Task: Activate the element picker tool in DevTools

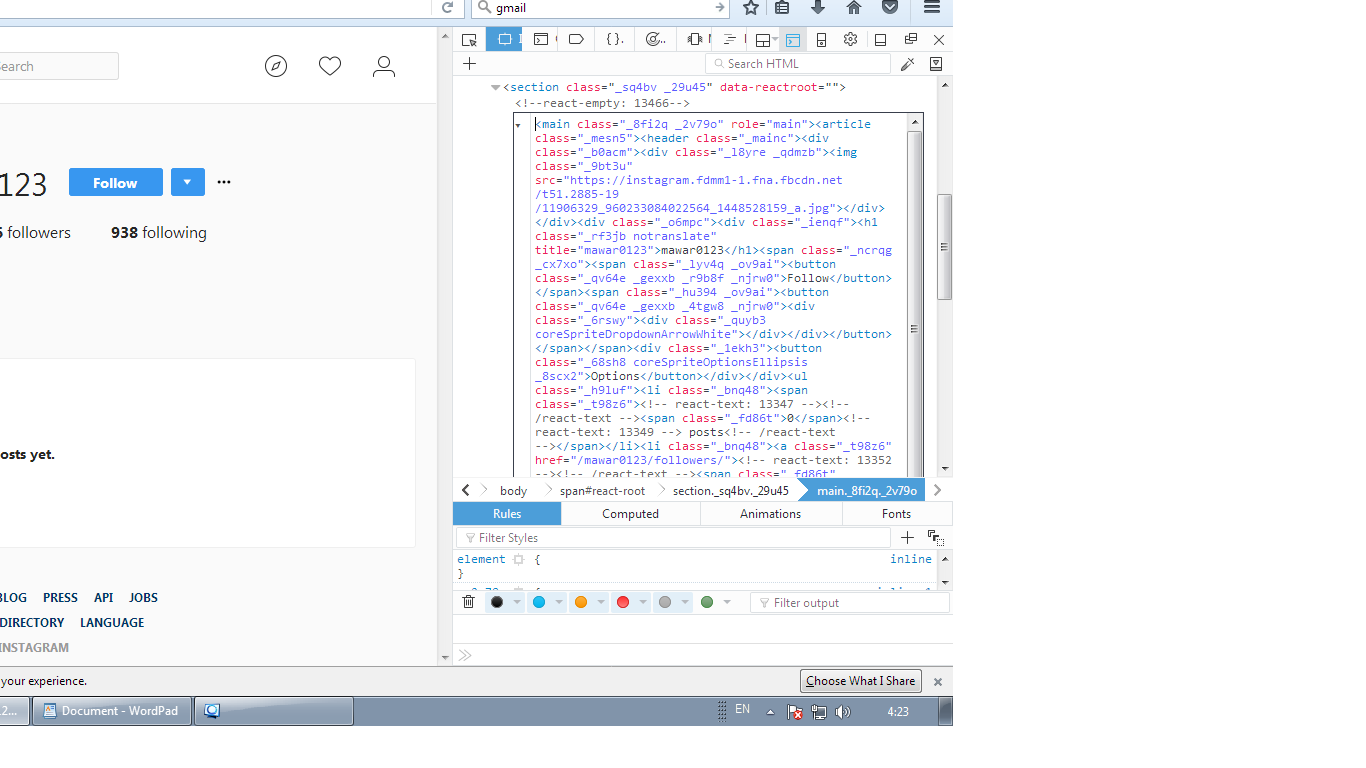Action: [x=469, y=40]
